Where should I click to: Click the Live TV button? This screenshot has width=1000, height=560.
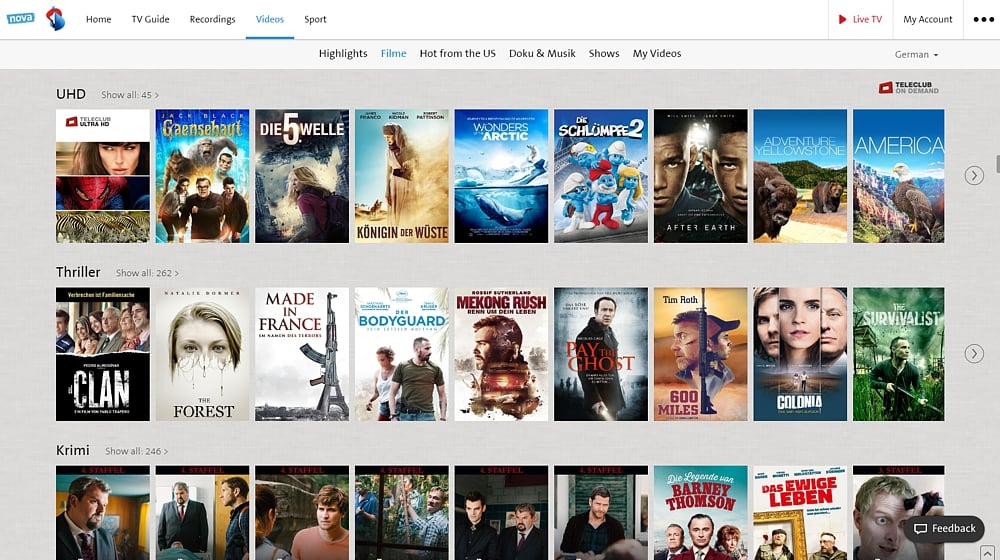coord(860,19)
